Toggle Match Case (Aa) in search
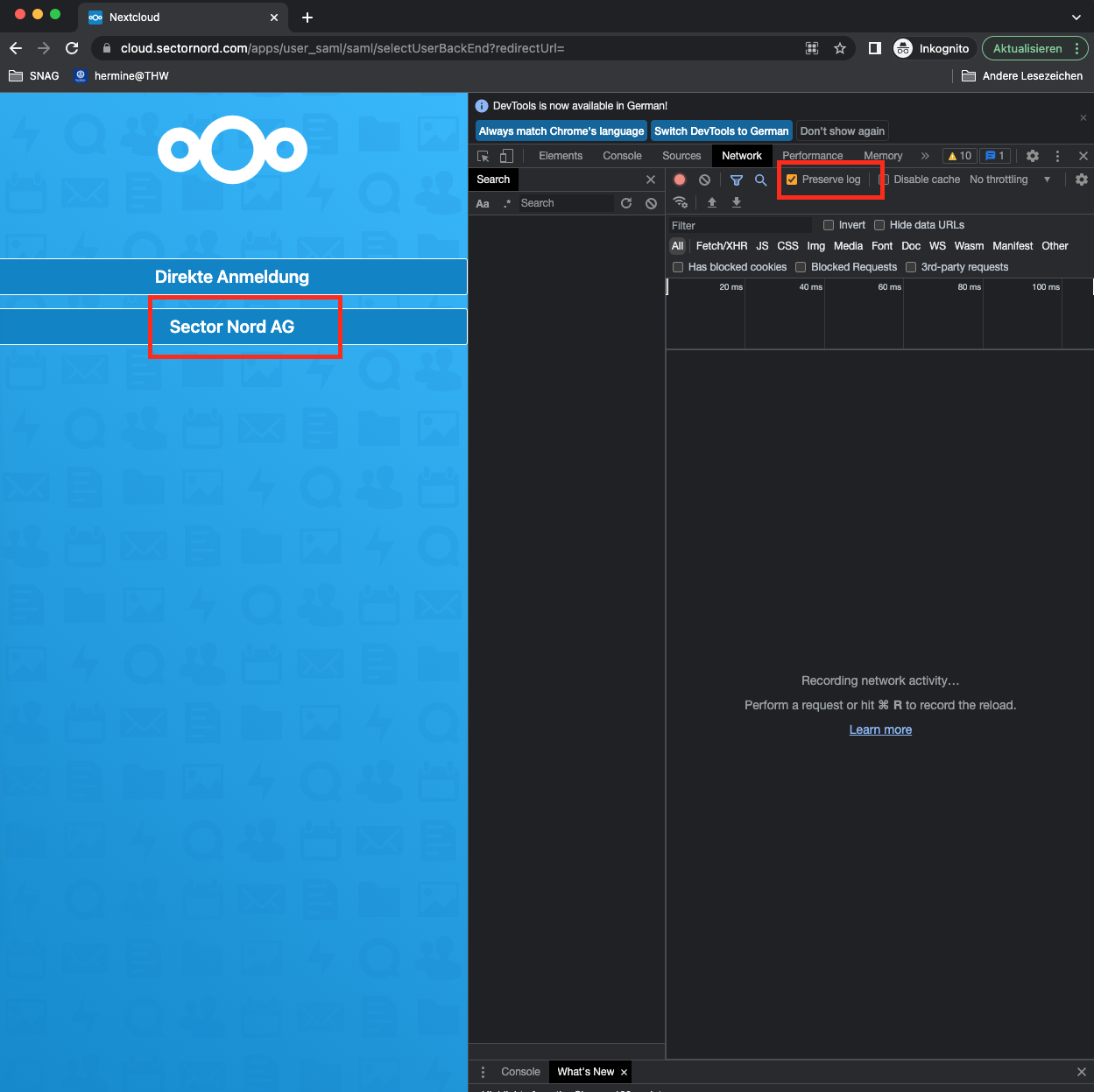The height and width of the screenshot is (1092, 1094). pos(483,203)
